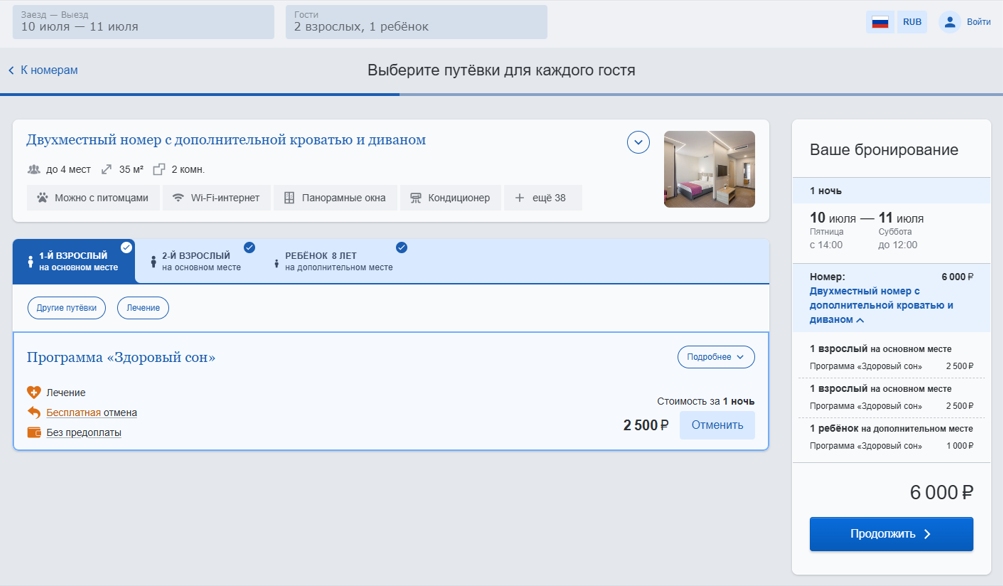The width and height of the screenshot is (1003, 586).
Task: Click the orange wallet prepayment icon
Action: pyautogui.click(x=34, y=432)
